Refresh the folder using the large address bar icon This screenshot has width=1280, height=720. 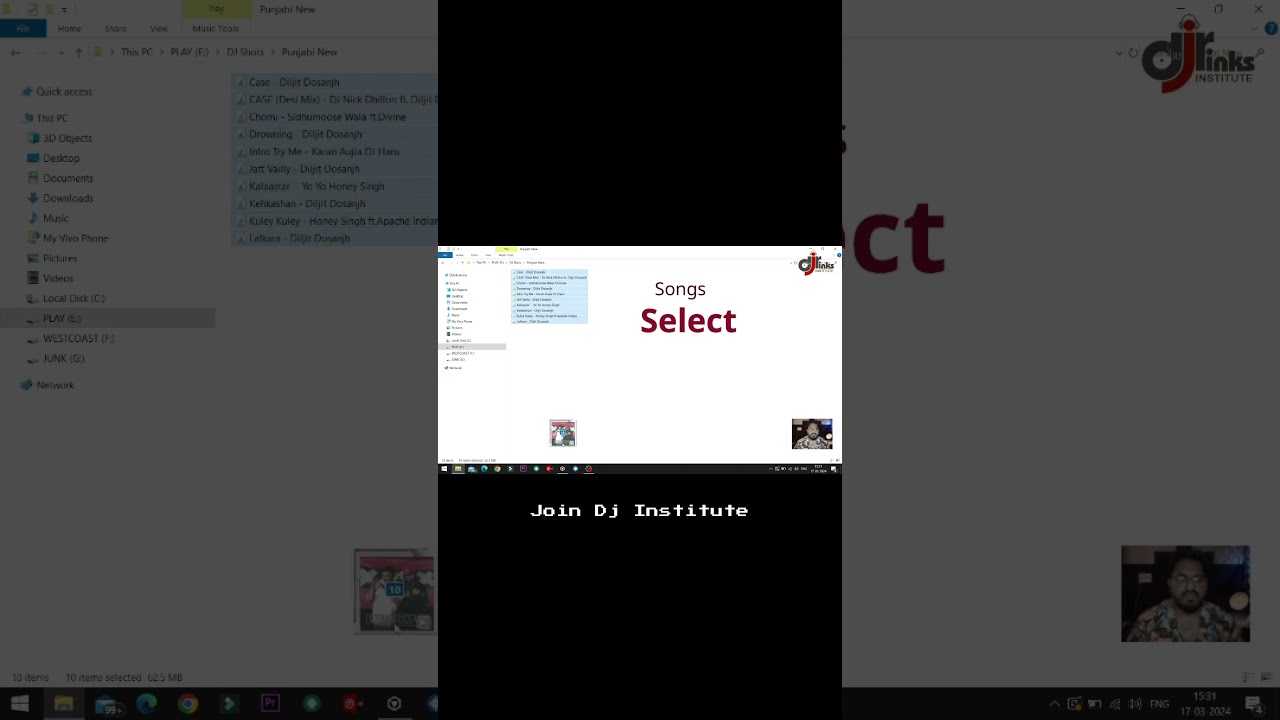click(1133, 53)
